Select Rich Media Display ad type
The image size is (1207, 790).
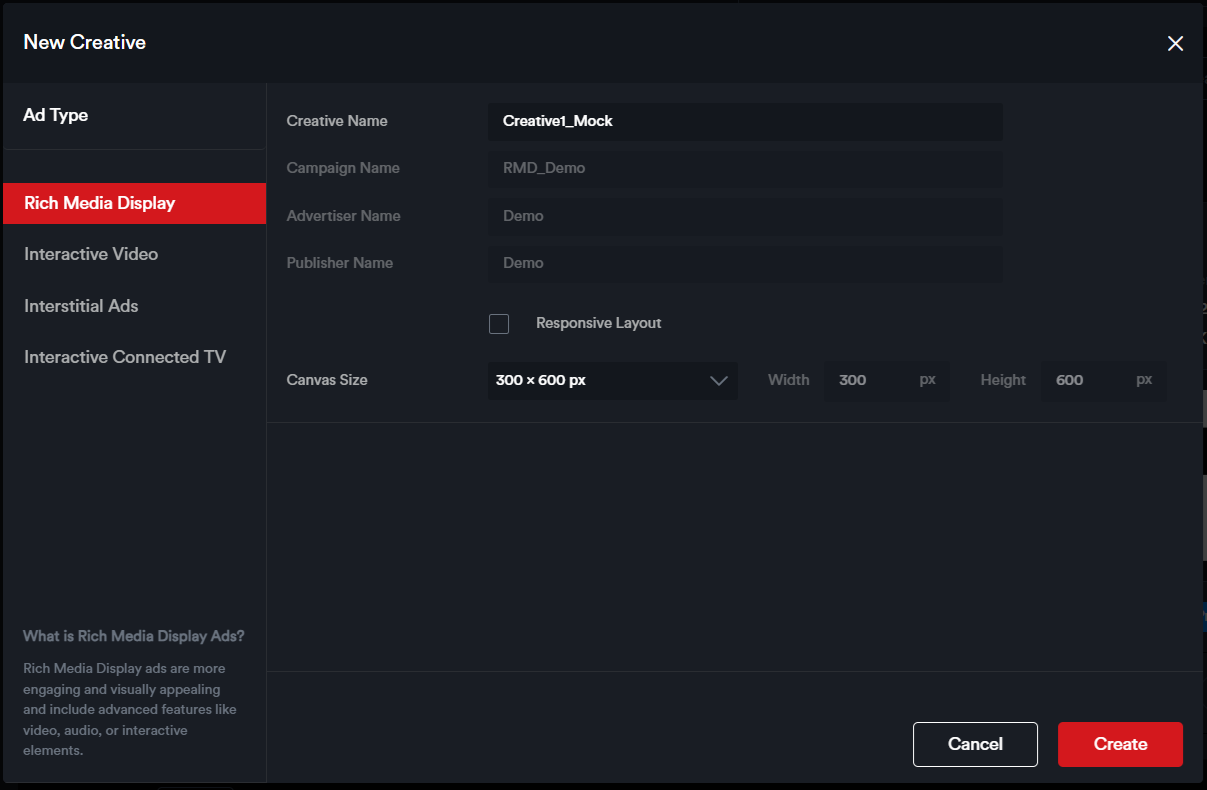134,203
